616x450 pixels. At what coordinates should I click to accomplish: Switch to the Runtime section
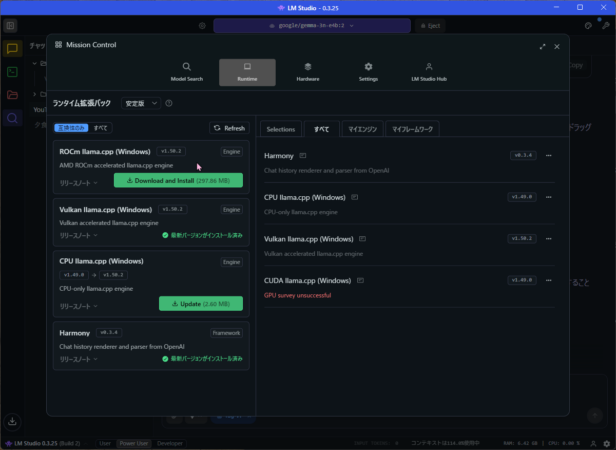247,72
